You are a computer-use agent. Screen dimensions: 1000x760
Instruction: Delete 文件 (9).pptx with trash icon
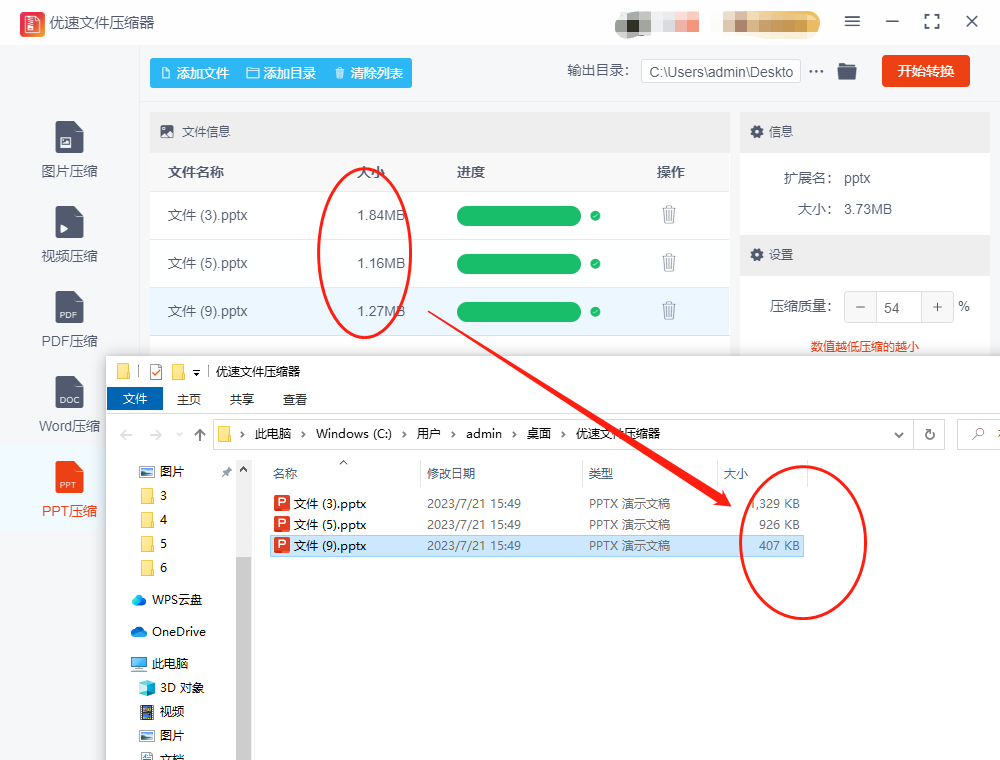pyautogui.click(x=668, y=311)
